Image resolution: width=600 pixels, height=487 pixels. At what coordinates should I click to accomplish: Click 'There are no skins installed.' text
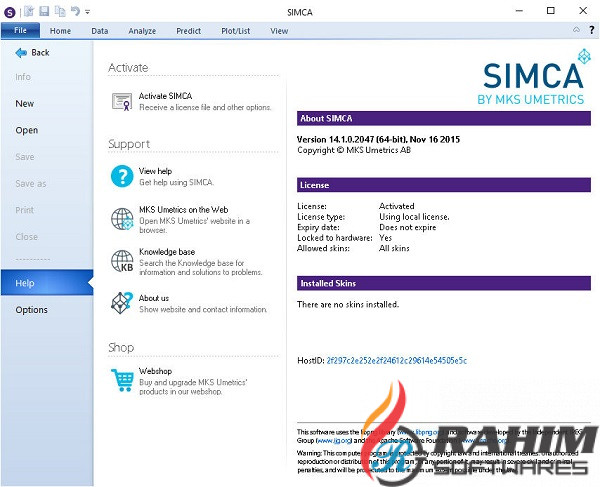(348, 305)
